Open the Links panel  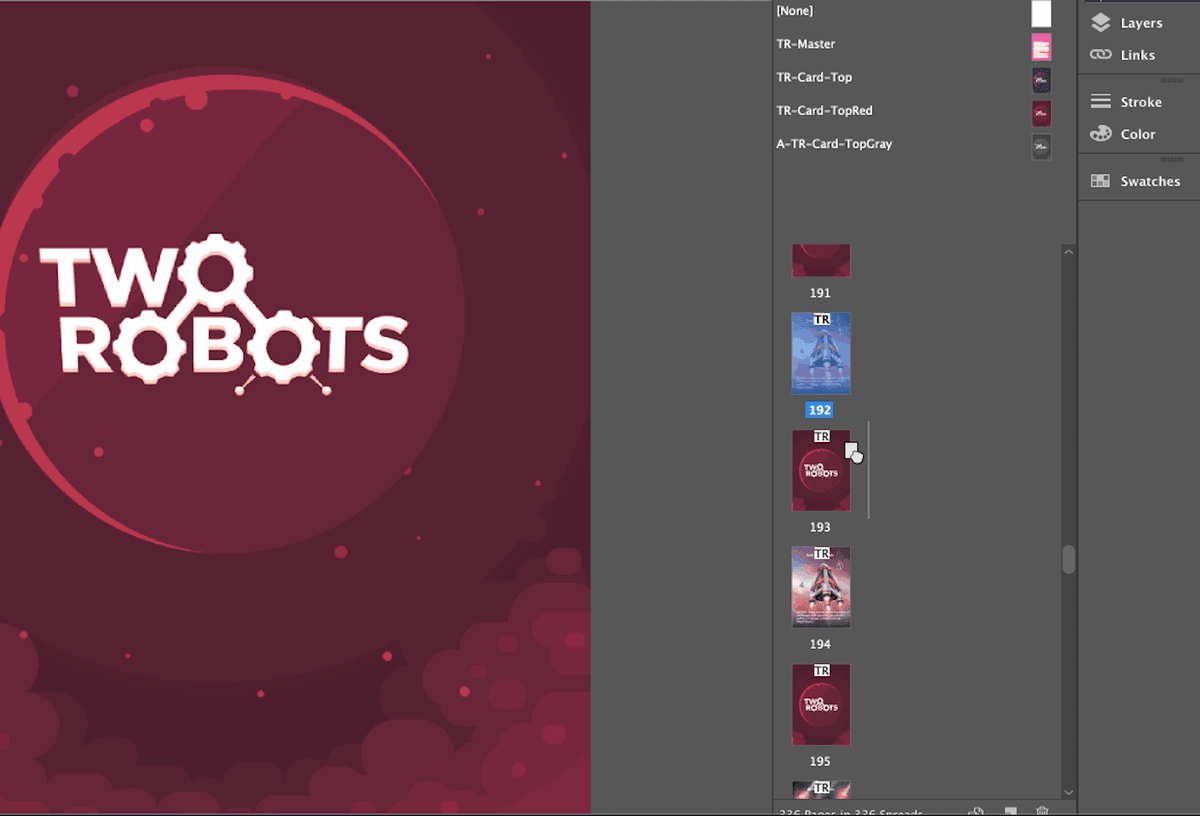pyautogui.click(x=1137, y=55)
